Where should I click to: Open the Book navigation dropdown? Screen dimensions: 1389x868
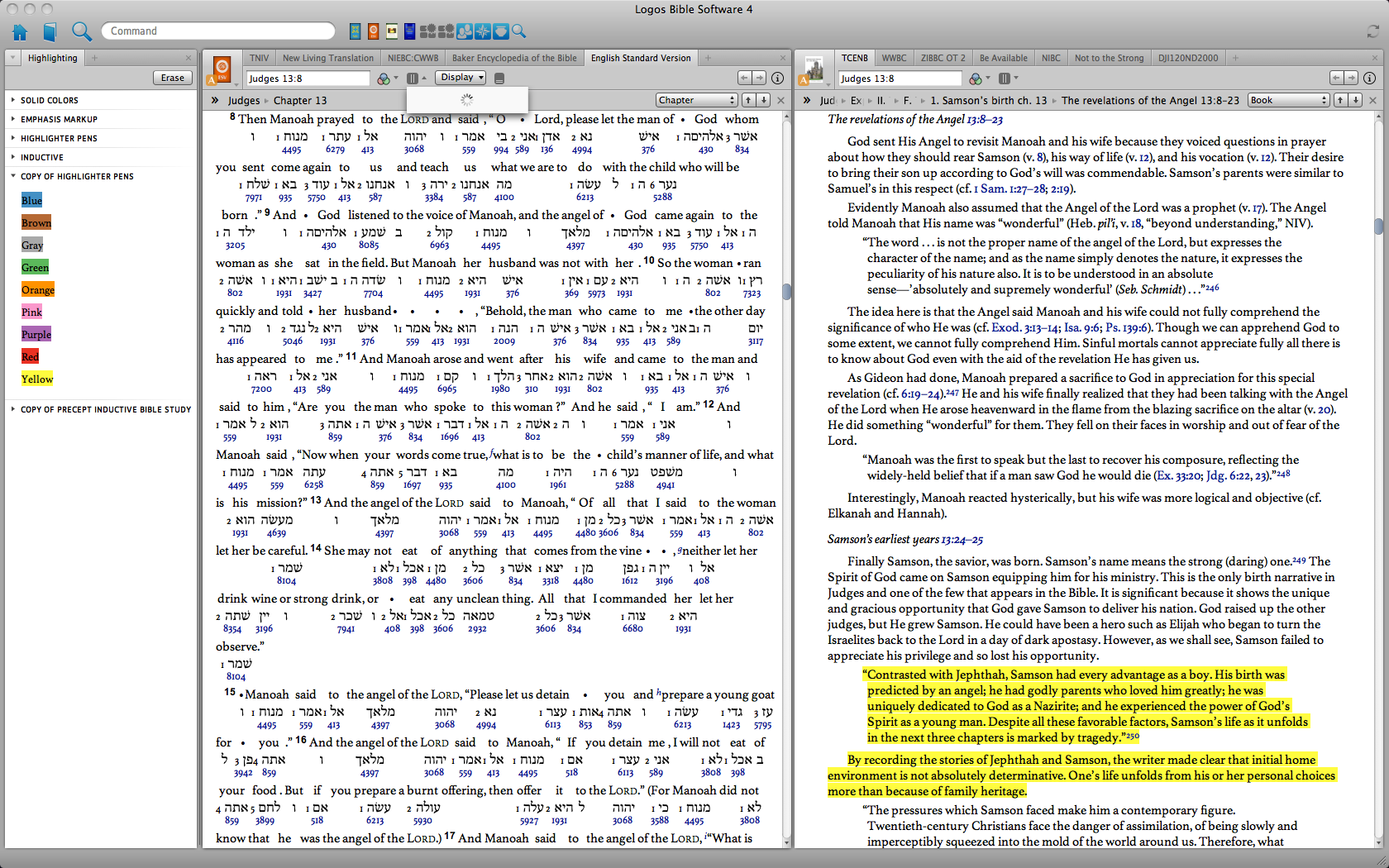[x=1288, y=100]
